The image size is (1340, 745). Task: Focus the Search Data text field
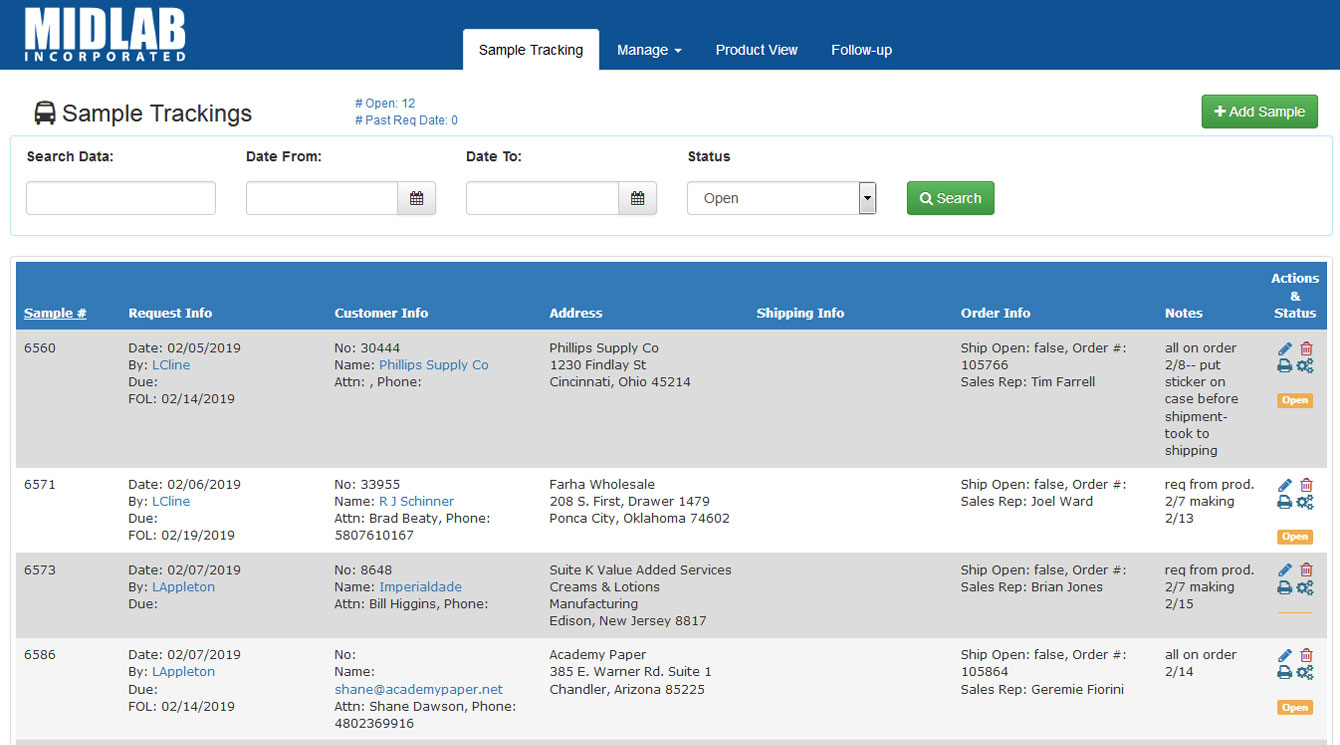(x=121, y=198)
